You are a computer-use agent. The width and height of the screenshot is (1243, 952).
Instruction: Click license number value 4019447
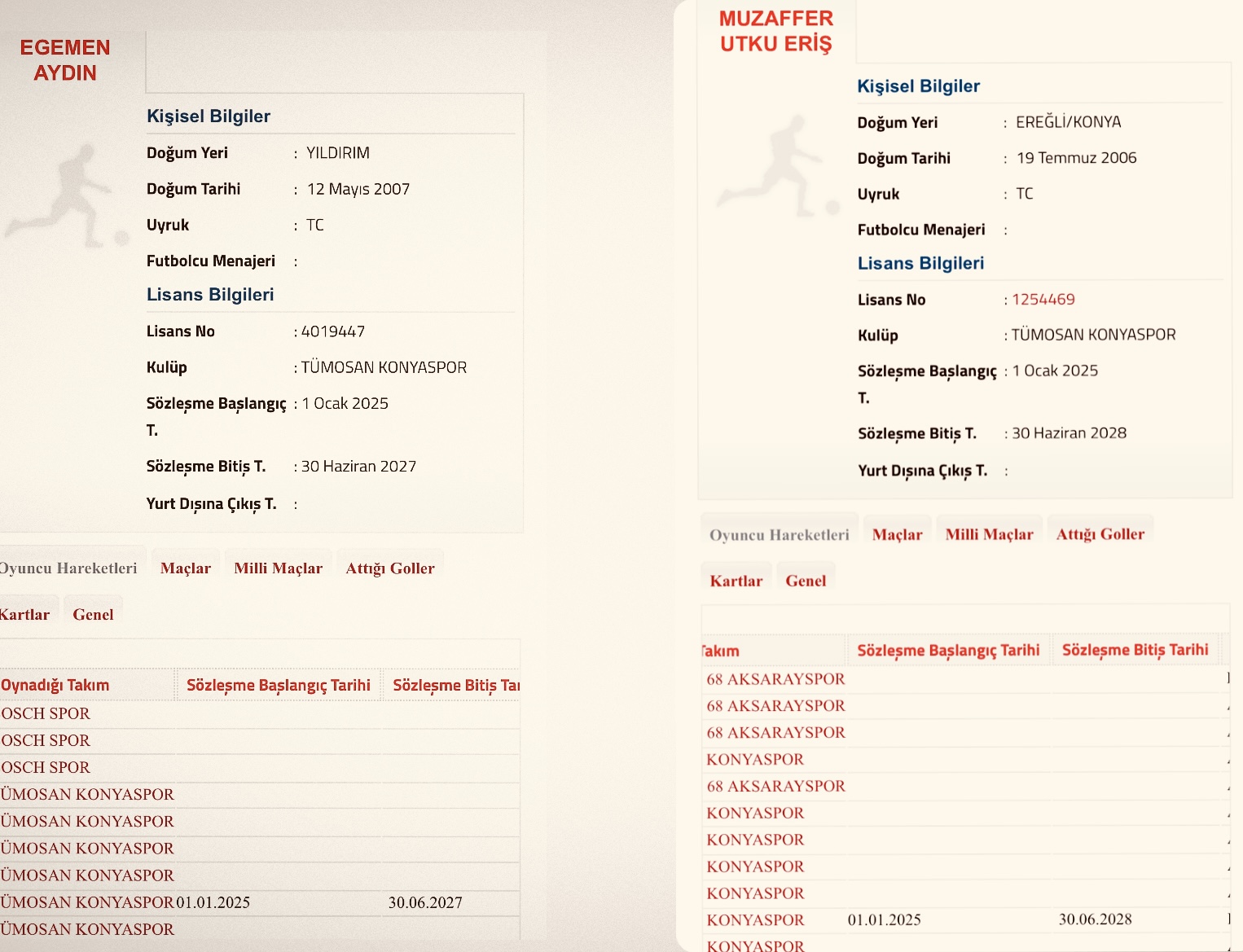click(333, 331)
